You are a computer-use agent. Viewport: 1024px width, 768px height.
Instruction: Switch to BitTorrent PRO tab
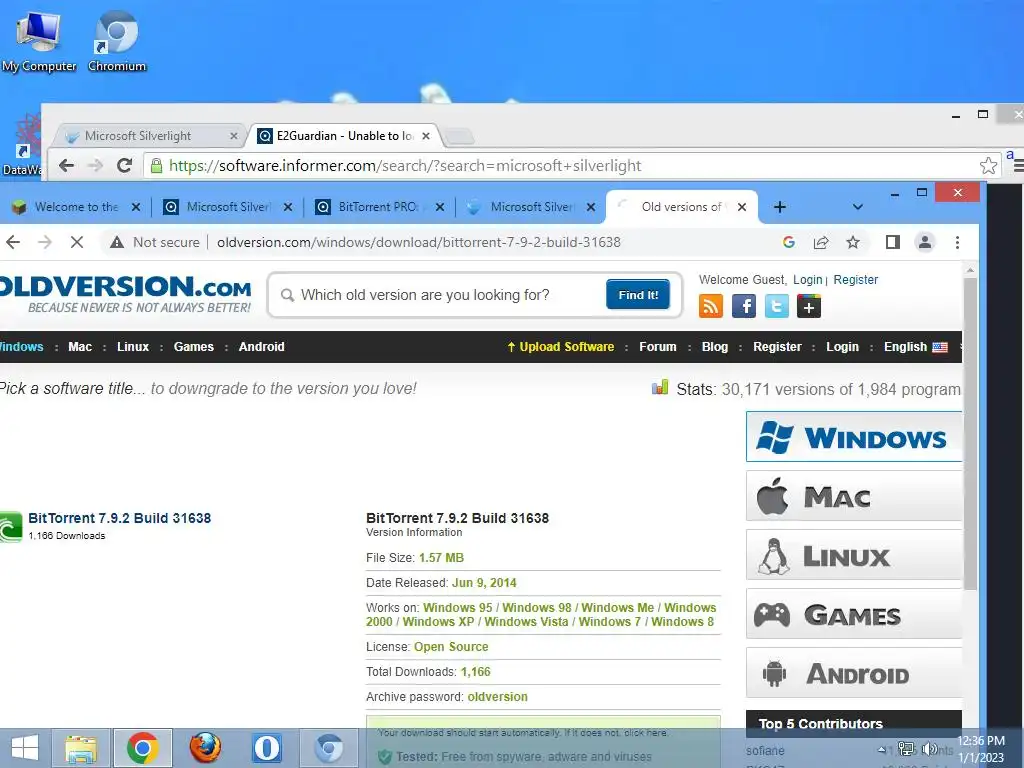[377, 207]
